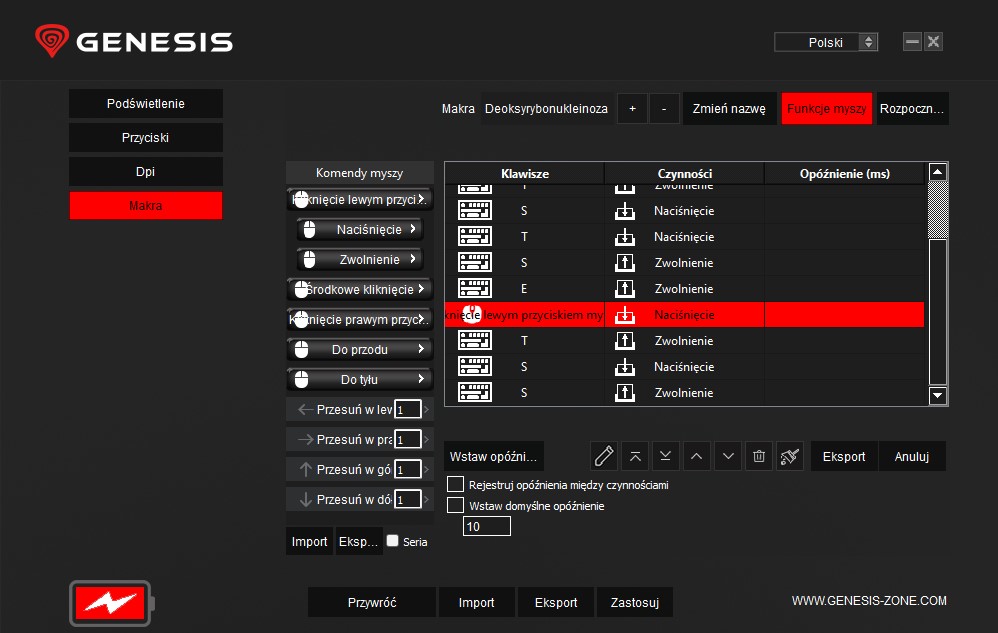Open the Polski language dropdown
This screenshot has width=998, height=633.
point(826,42)
